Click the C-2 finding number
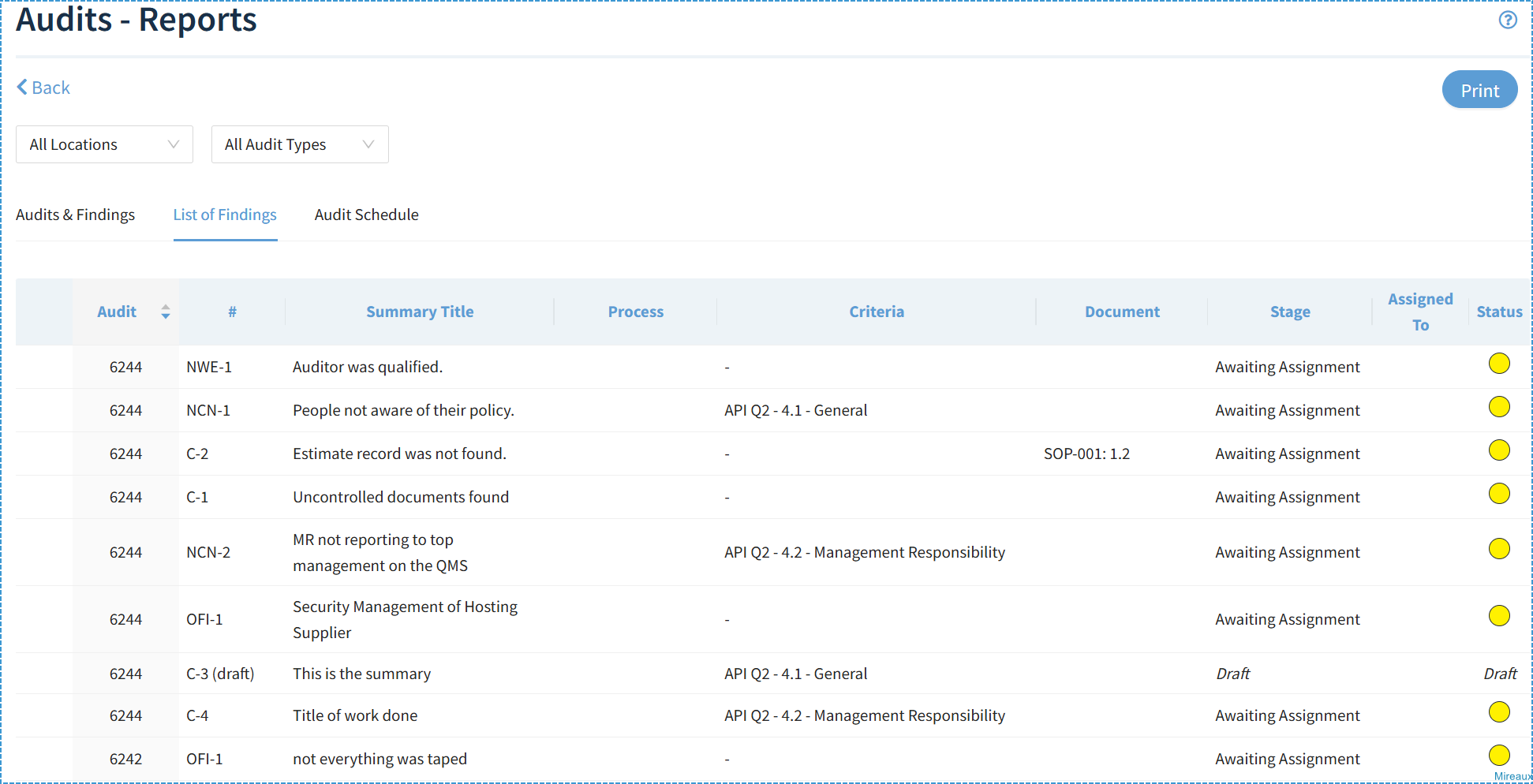 tap(197, 454)
